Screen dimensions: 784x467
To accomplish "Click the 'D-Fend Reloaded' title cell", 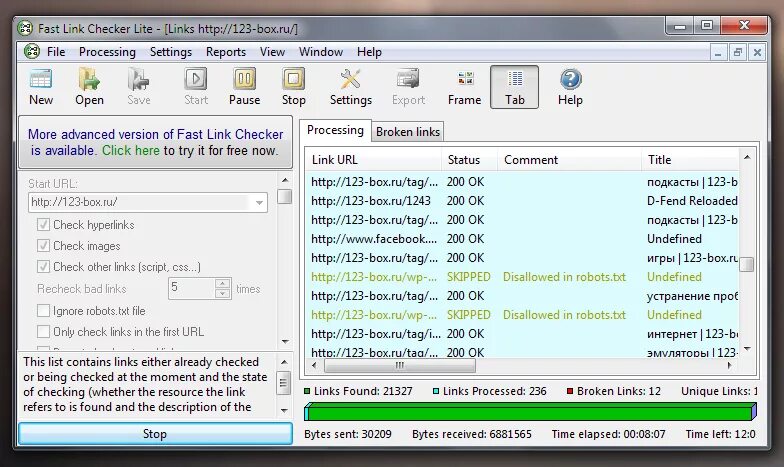I will 692,201.
